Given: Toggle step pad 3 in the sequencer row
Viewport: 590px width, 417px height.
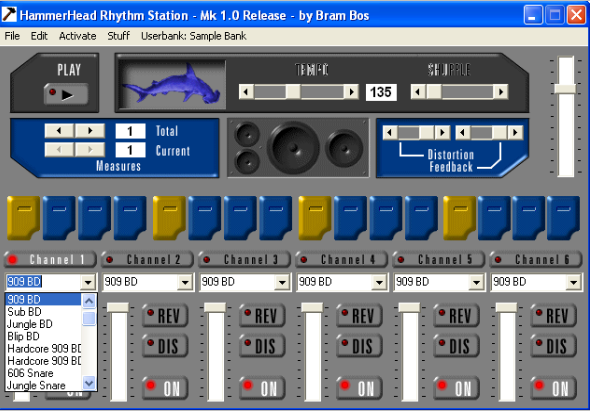Looking at the screenshot, I should pyautogui.click(x=94, y=218).
